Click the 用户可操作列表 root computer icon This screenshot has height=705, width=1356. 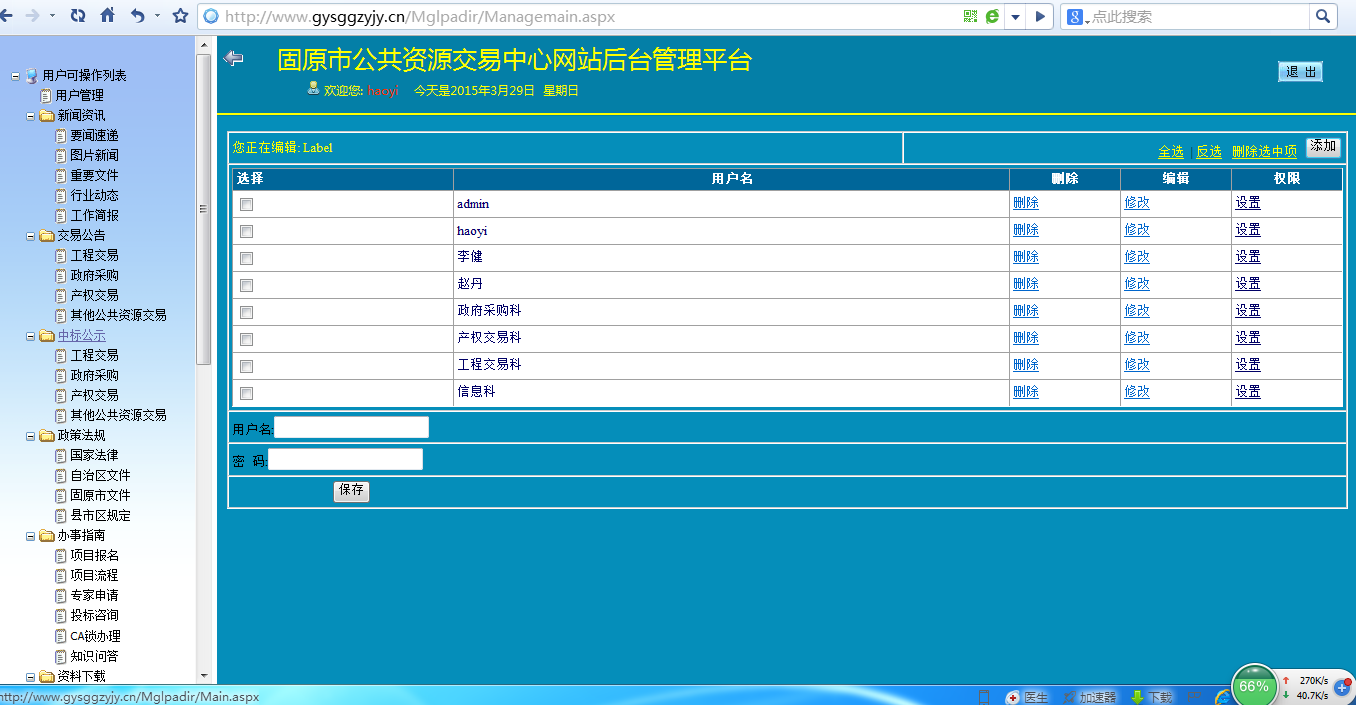(x=31, y=75)
